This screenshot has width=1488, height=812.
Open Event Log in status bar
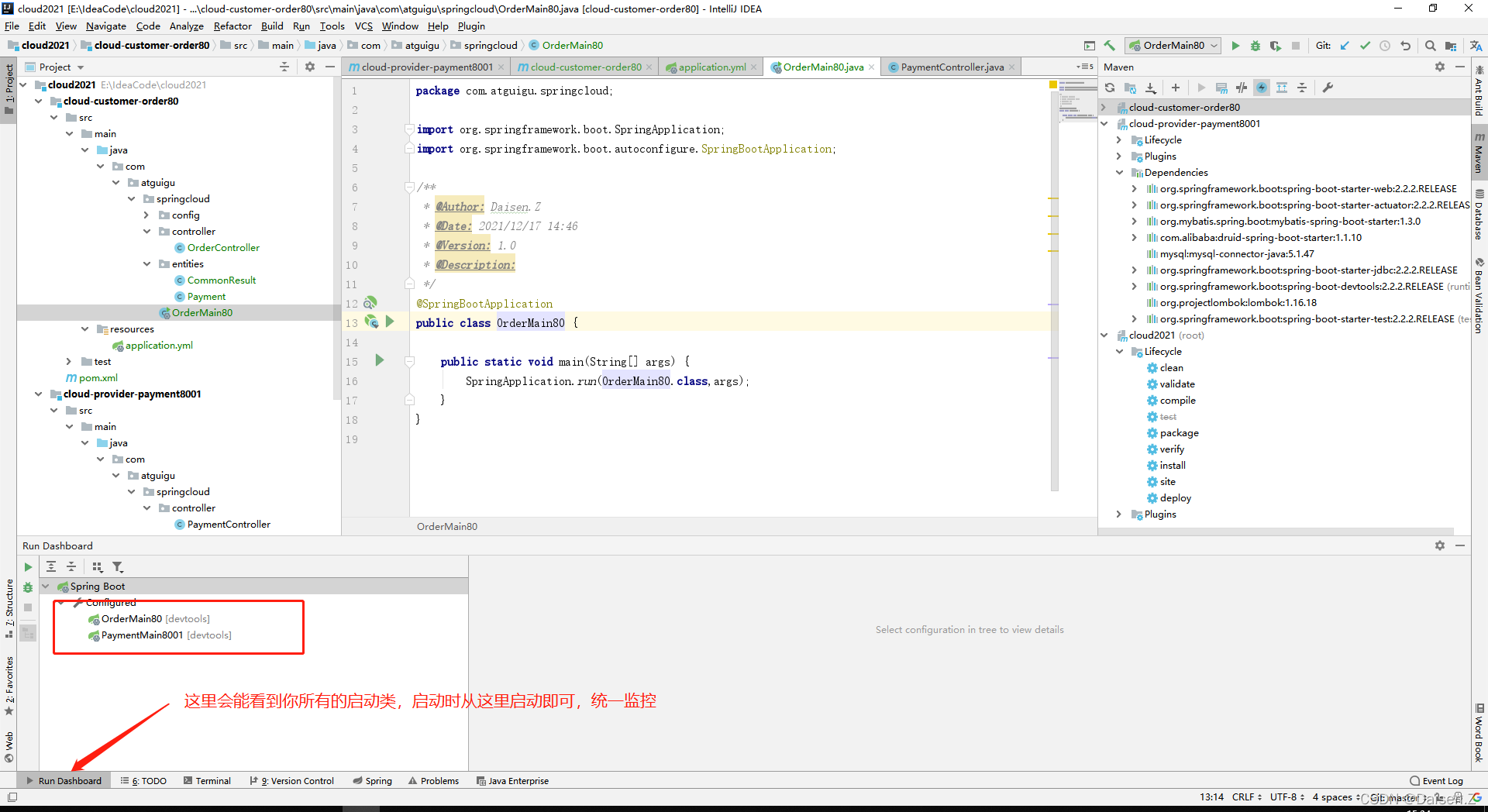1436,780
